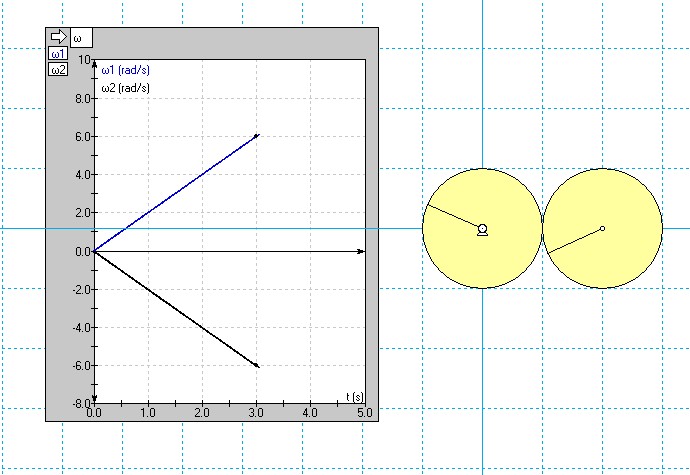The width and height of the screenshot is (690, 475).
Task: Click the x-axis maximum value 5.0
Action: [x=365, y=412]
